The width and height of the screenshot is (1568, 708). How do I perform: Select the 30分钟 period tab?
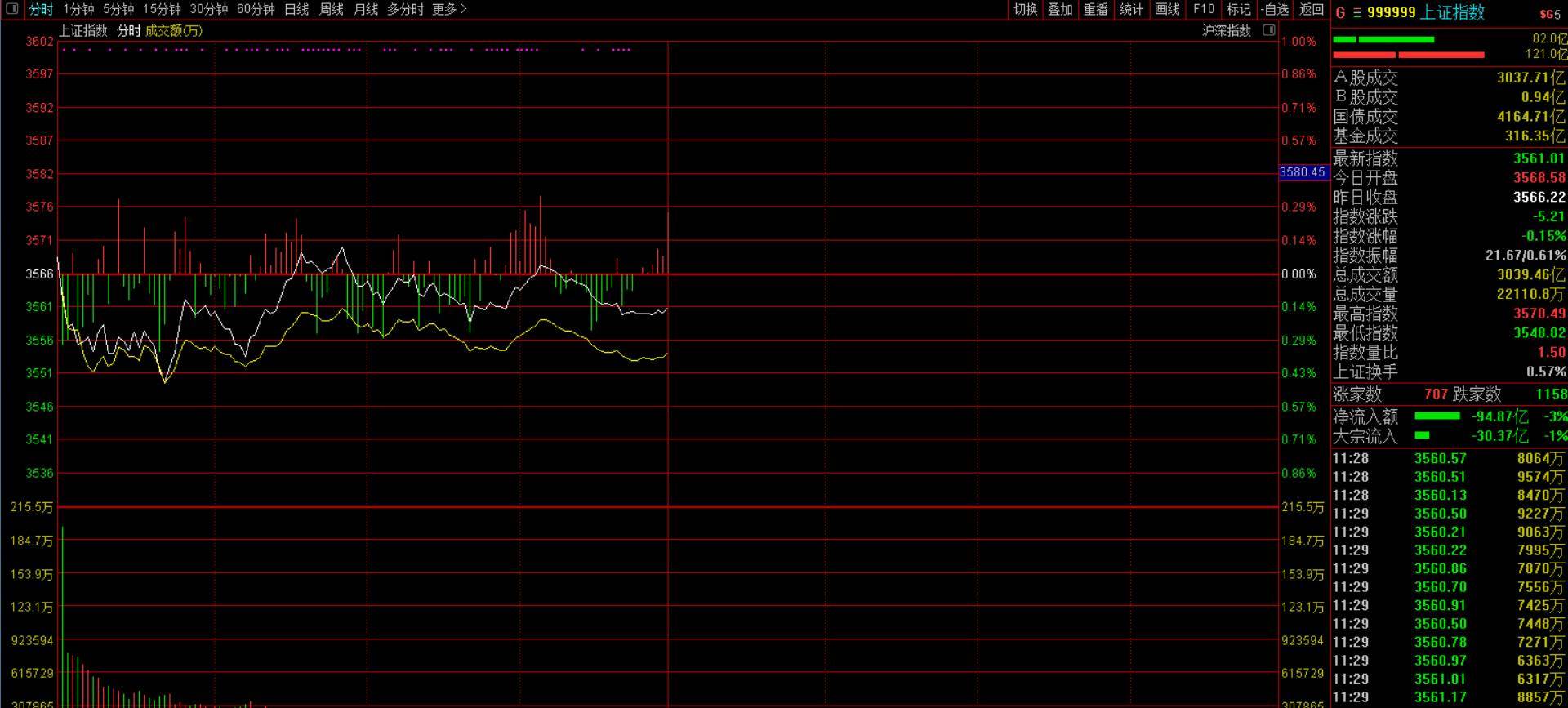click(x=209, y=9)
